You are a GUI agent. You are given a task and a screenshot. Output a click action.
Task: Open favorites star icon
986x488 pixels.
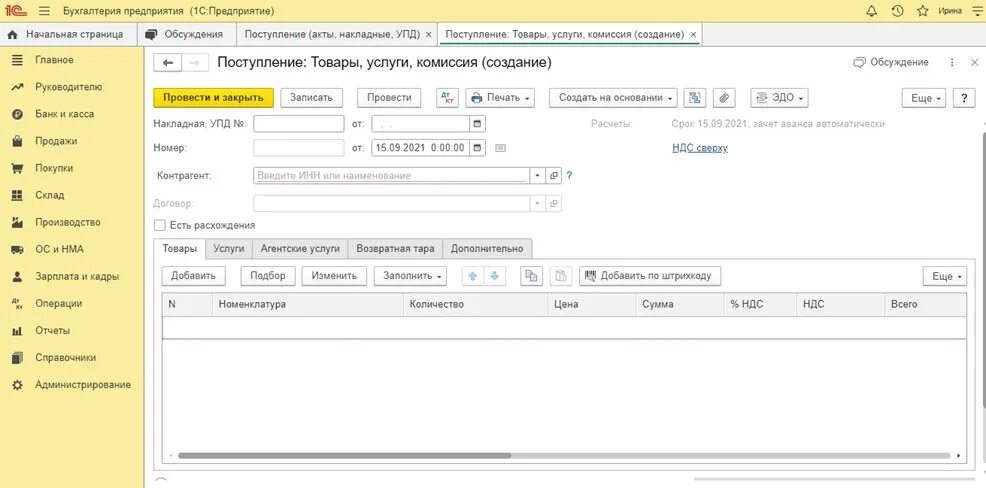[x=922, y=11]
